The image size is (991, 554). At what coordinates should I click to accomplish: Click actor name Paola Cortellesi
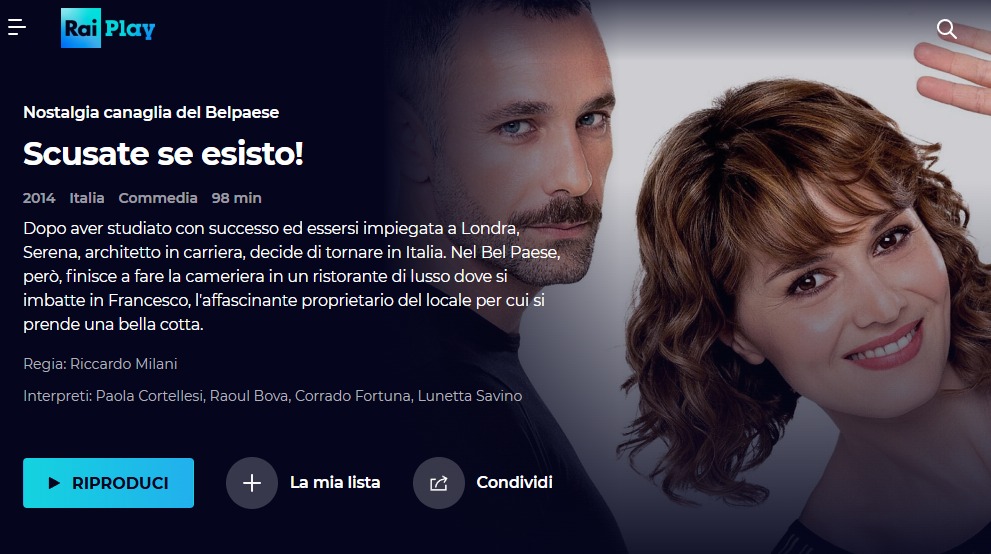(150, 396)
